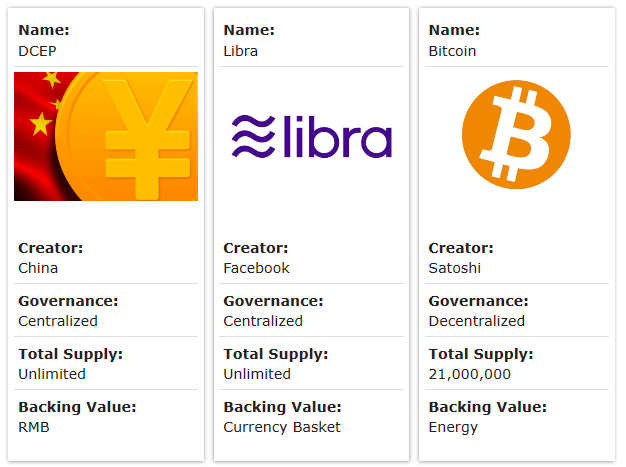
Task: Click the yuan symbol on the gold coin
Action: pos(148,139)
